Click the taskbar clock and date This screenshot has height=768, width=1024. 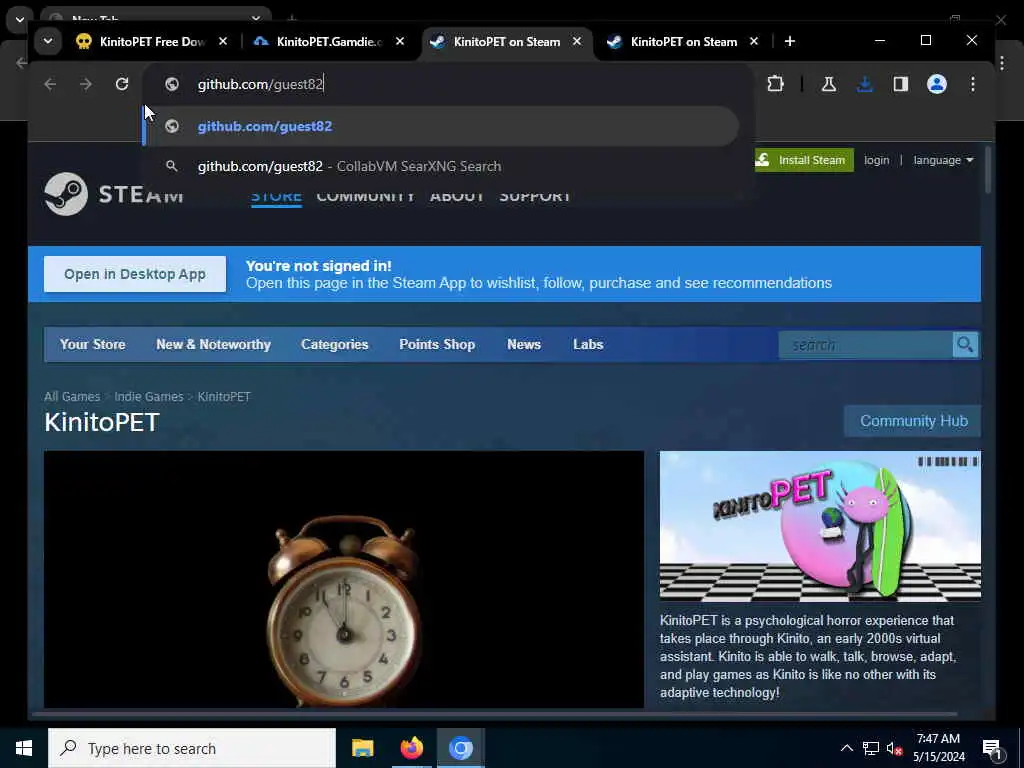938,748
